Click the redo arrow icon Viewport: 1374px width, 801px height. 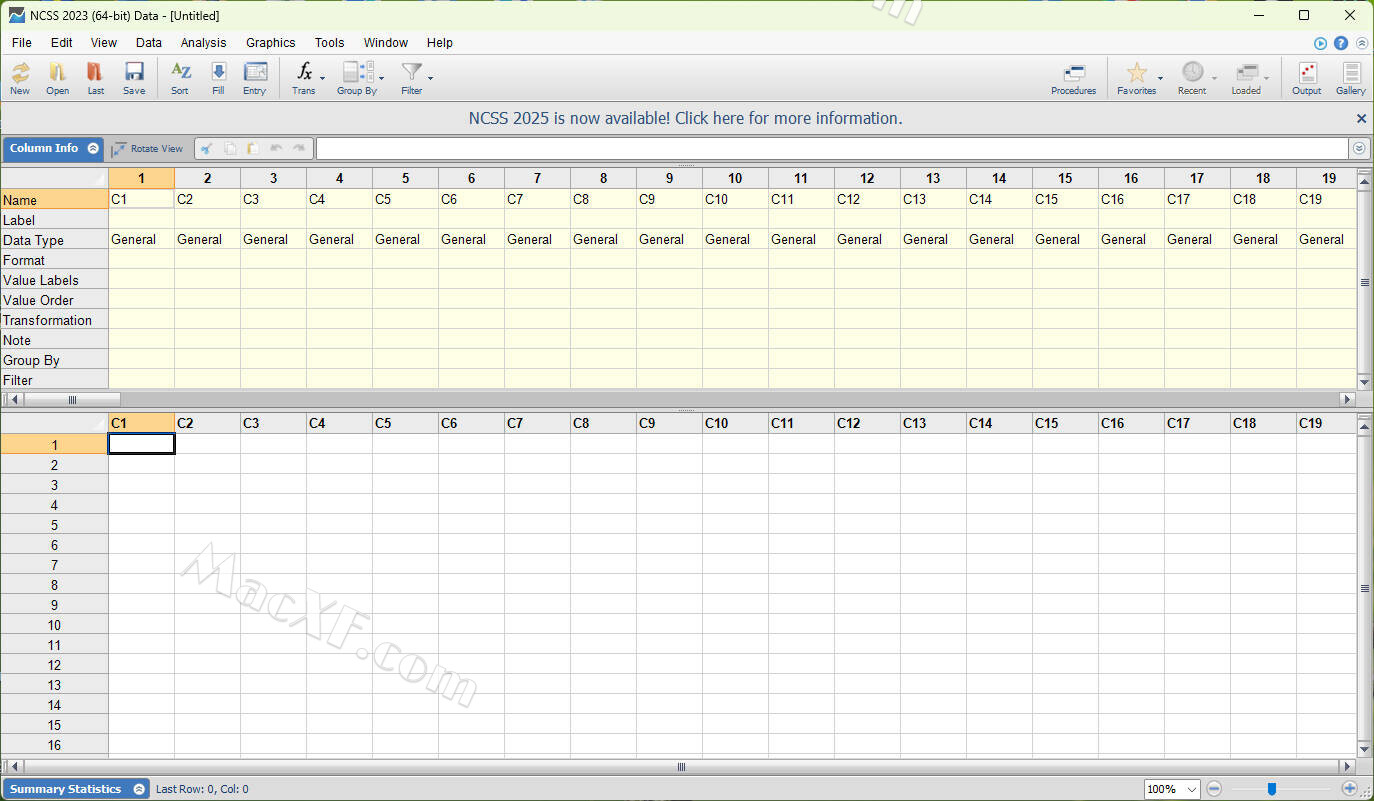click(x=298, y=148)
